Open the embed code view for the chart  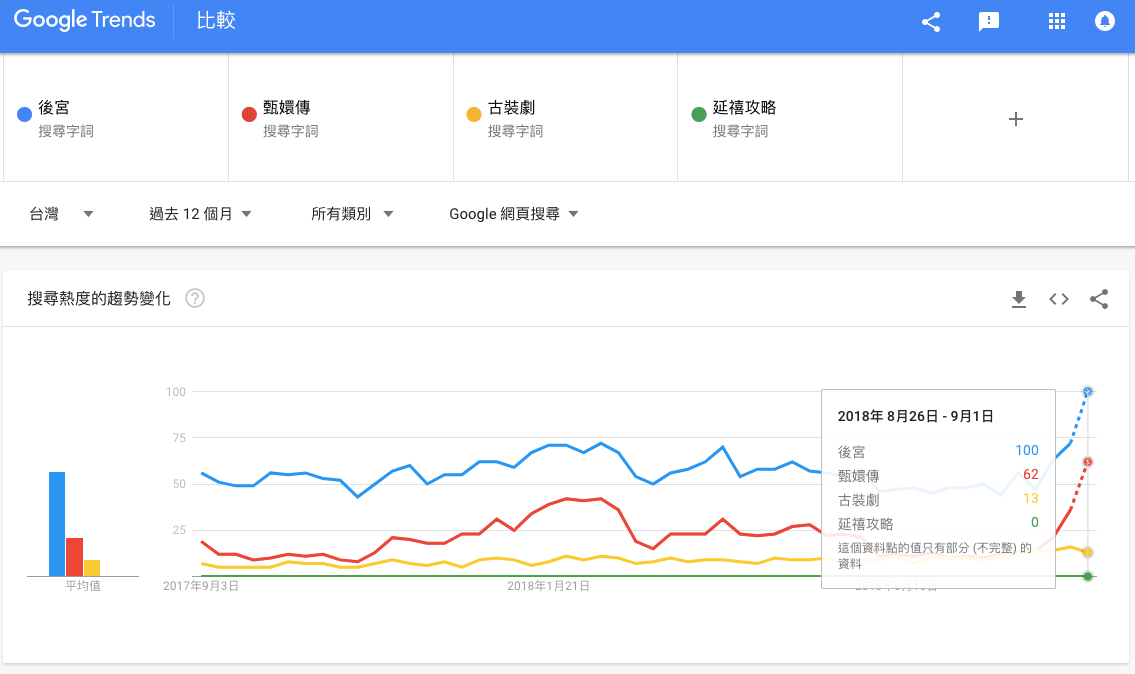pos(1058,298)
